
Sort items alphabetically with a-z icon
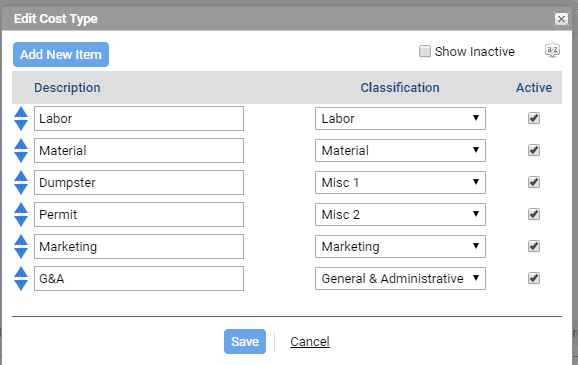(x=552, y=50)
